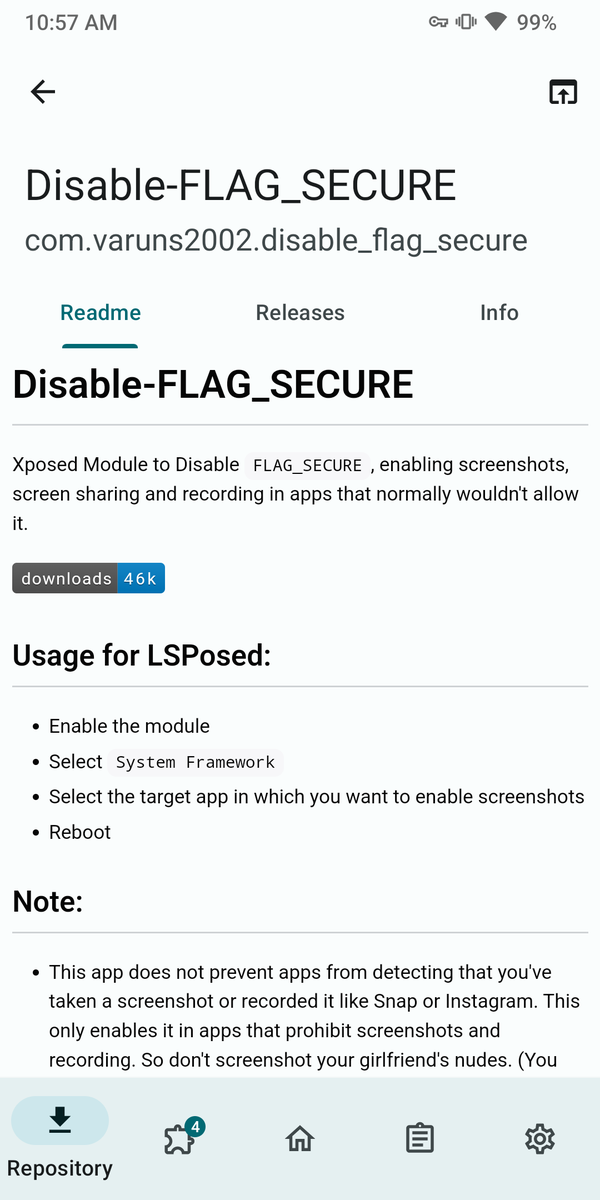
Task: Select the Info tab
Action: [x=499, y=313]
